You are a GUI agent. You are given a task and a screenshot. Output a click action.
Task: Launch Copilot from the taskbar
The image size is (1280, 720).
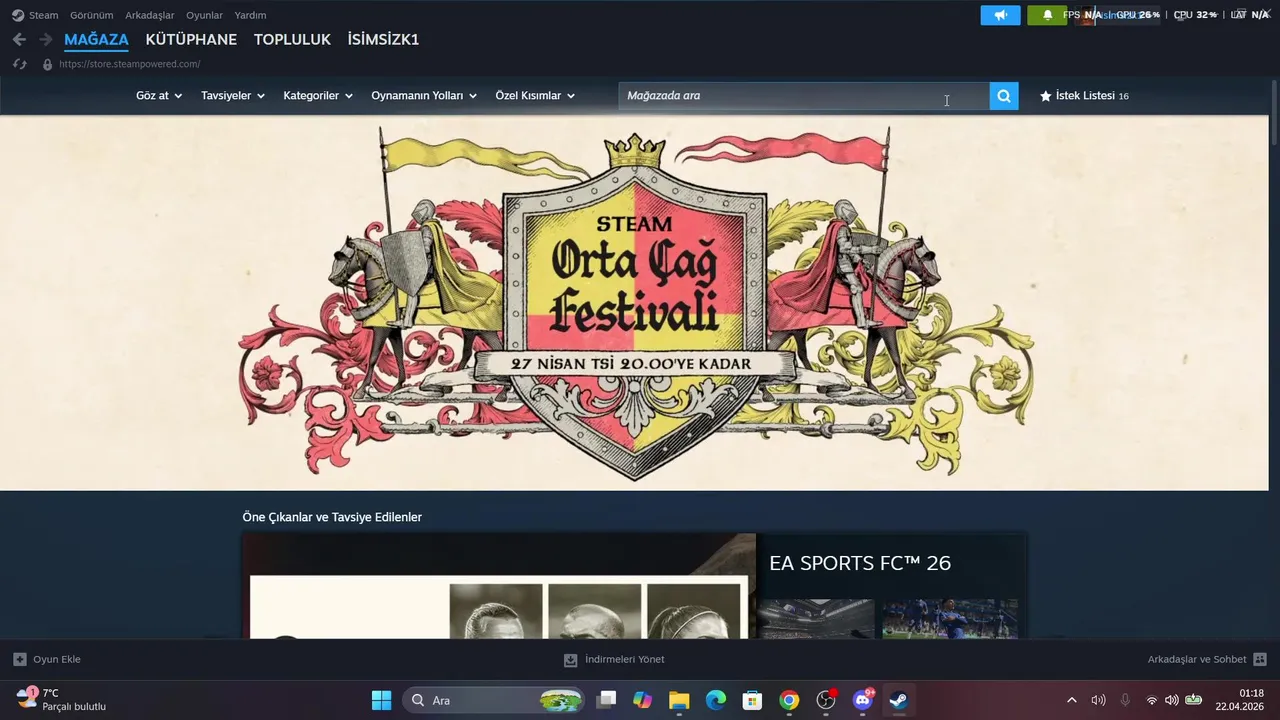tap(642, 700)
